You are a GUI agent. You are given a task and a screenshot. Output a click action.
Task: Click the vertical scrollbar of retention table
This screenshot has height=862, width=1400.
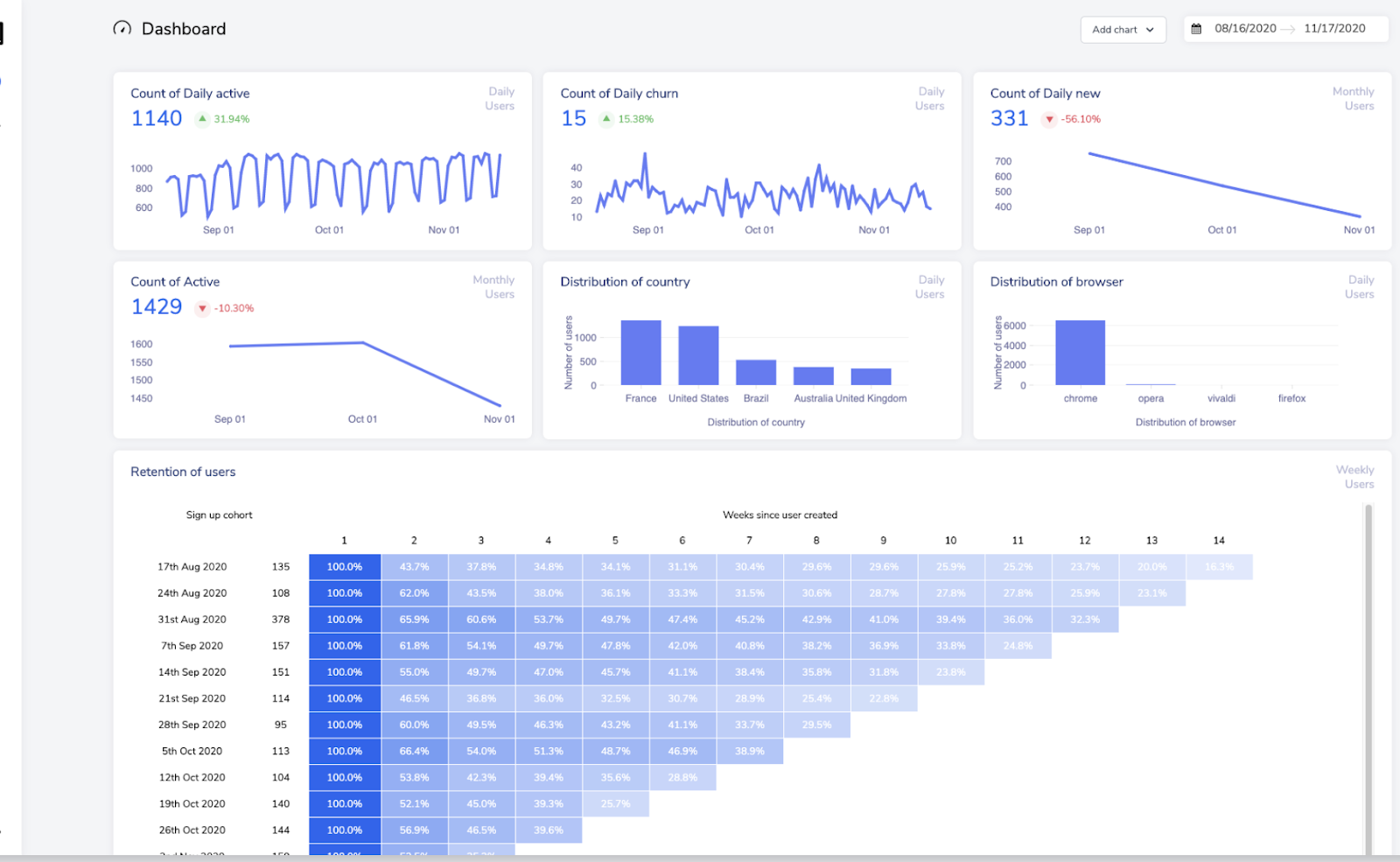tap(1368, 678)
